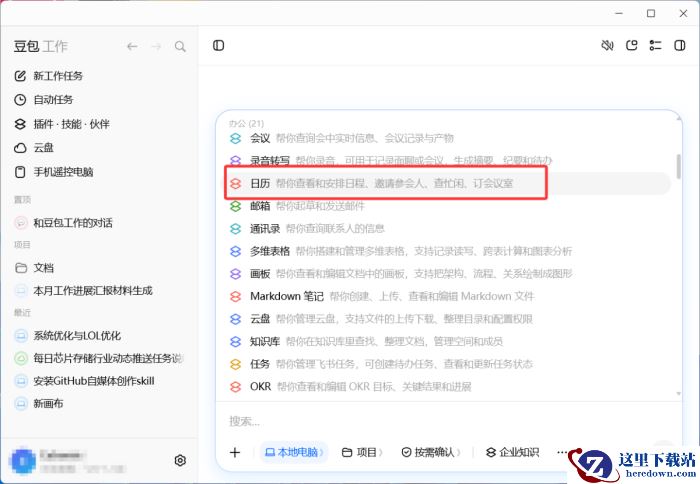Open settings with the gear icon
The width and height of the screenshot is (700, 484).
click(180, 460)
